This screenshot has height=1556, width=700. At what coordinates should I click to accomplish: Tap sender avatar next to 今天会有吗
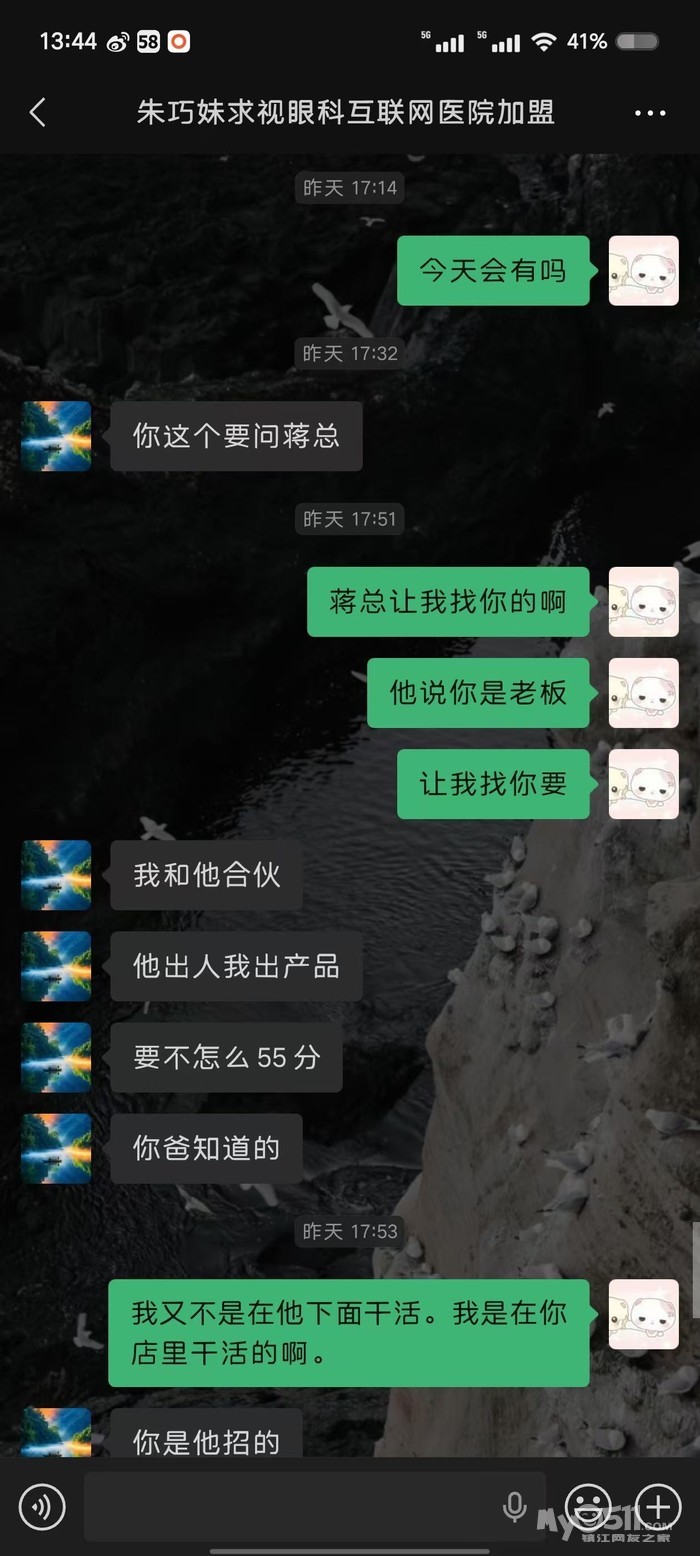point(644,271)
